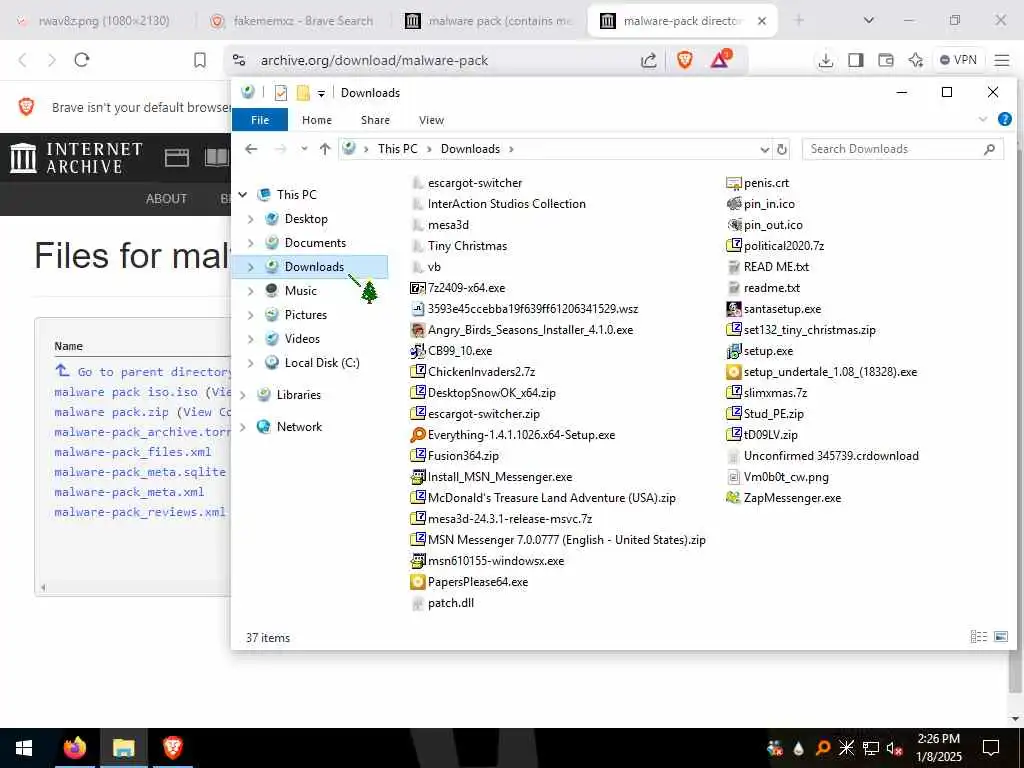Viewport: 1024px width, 768px height.
Task: Open the notifications action center icon
Action: point(991,748)
